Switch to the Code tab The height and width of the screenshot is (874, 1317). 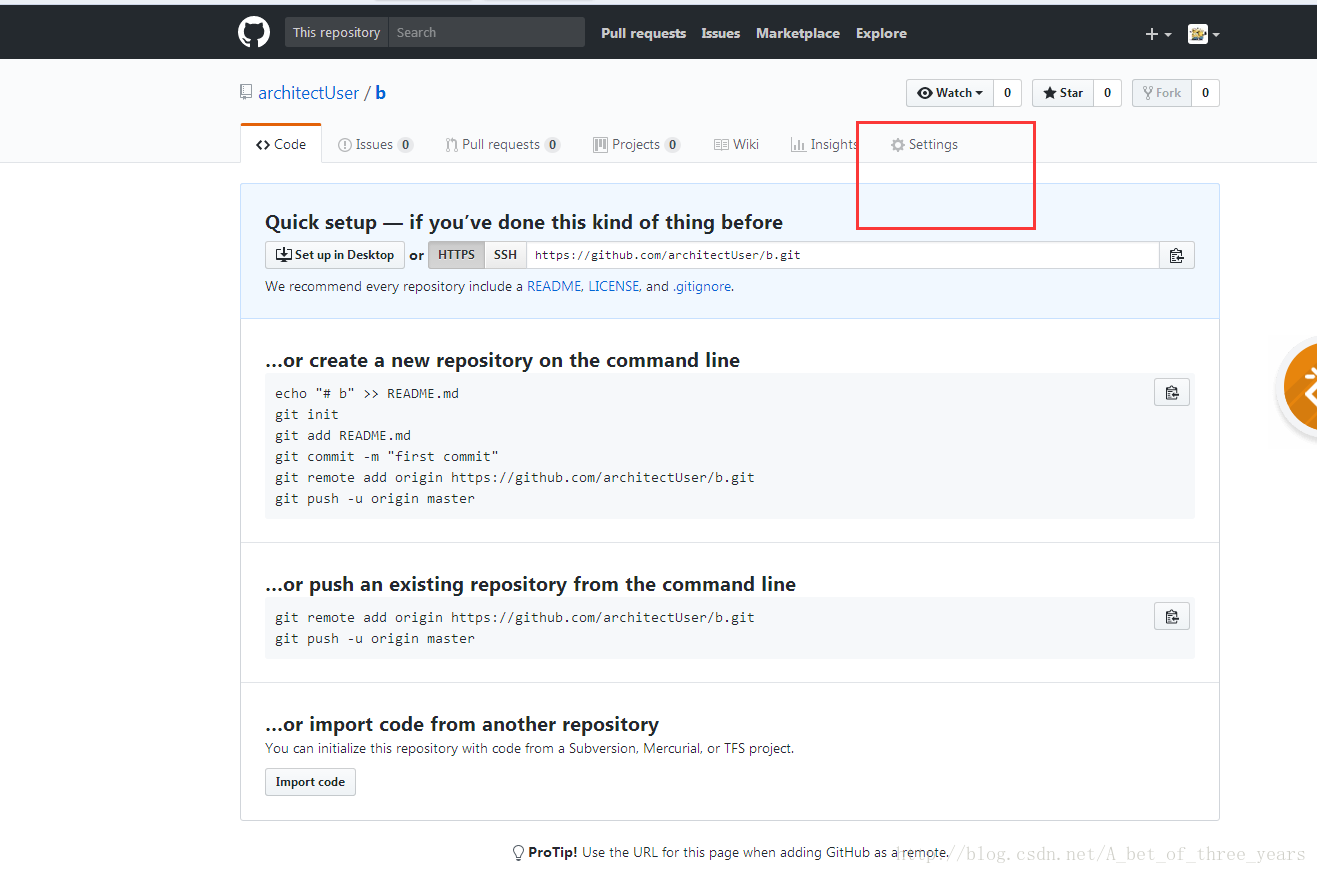pyautogui.click(x=281, y=144)
